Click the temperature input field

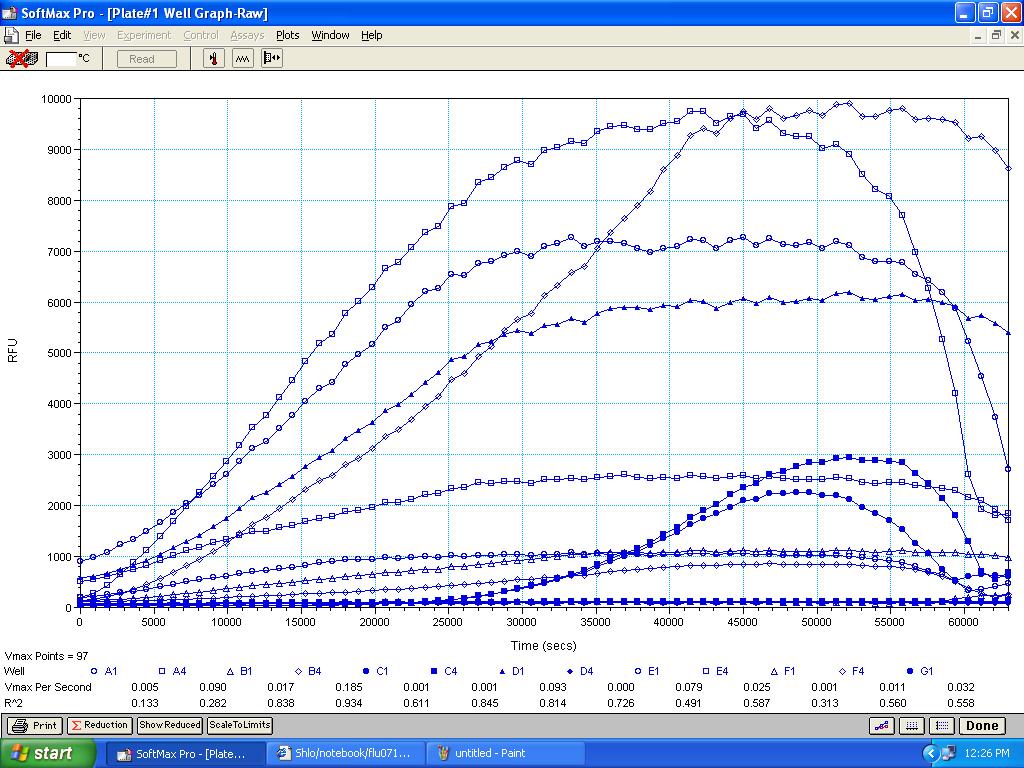pyautogui.click(x=61, y=59)
